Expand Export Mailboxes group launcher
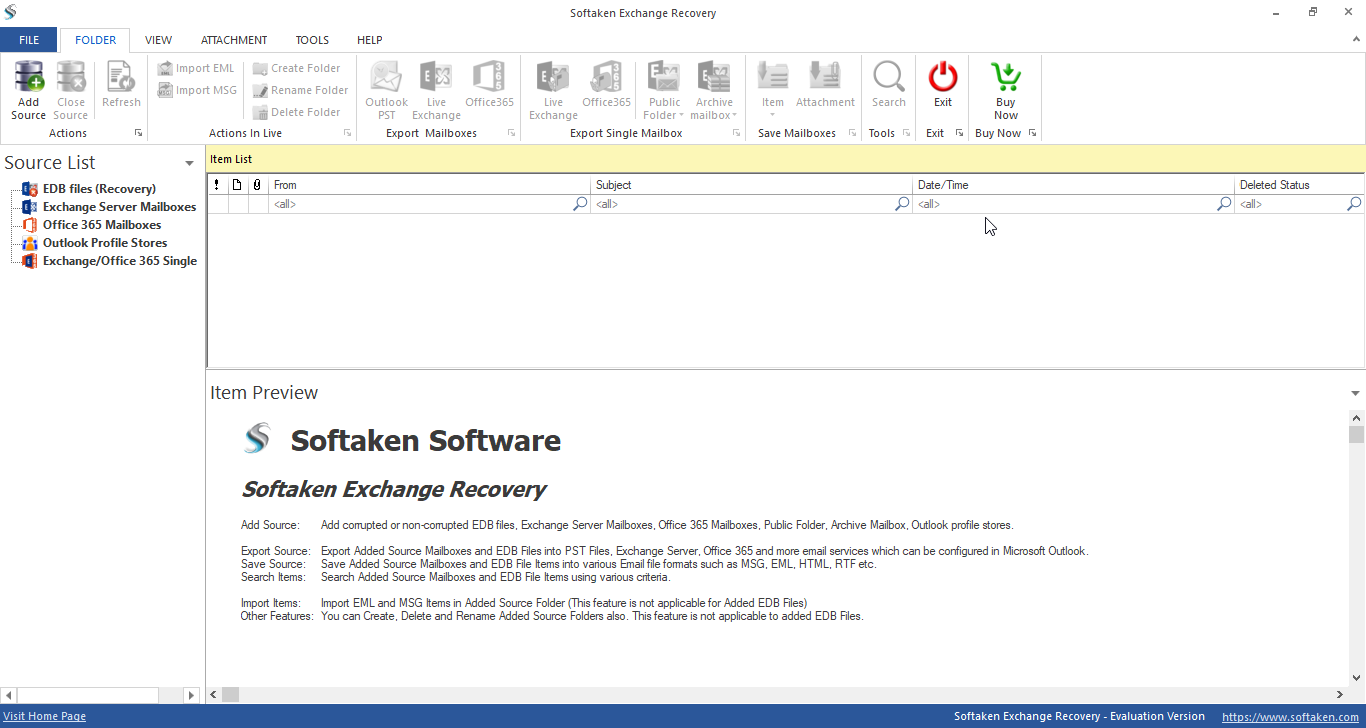Image resolution: width=1366 pixels, height=728 pixels. (x=511, y=133)
